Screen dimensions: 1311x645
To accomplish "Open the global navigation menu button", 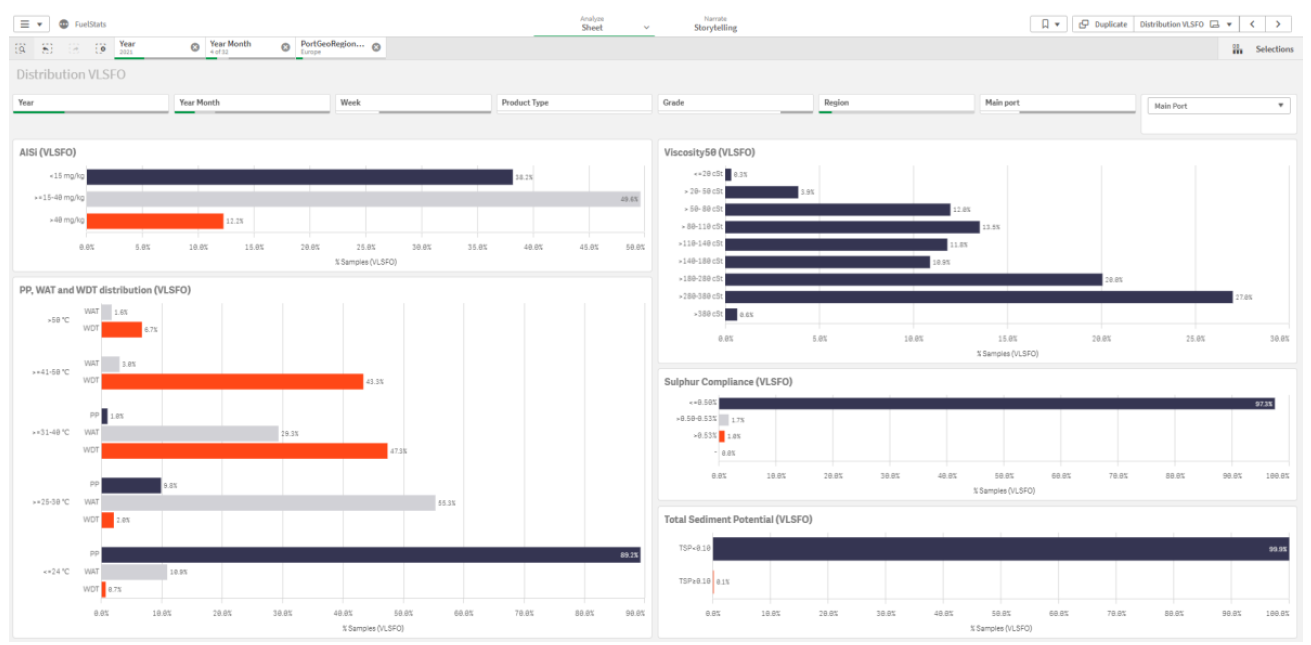I will (30, 24).
